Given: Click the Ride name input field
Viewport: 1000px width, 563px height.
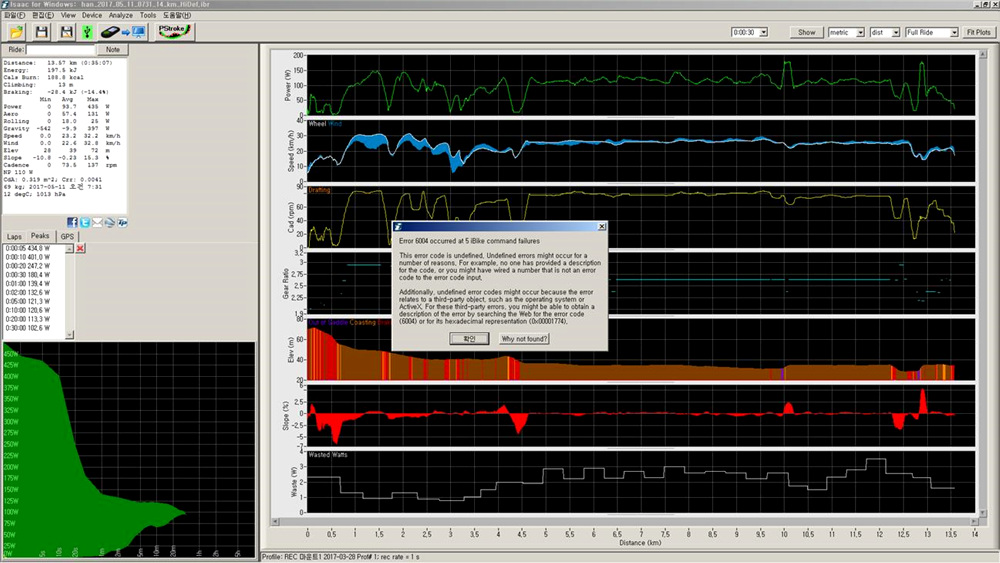Looking at the screenshot, I should point(60,49).
